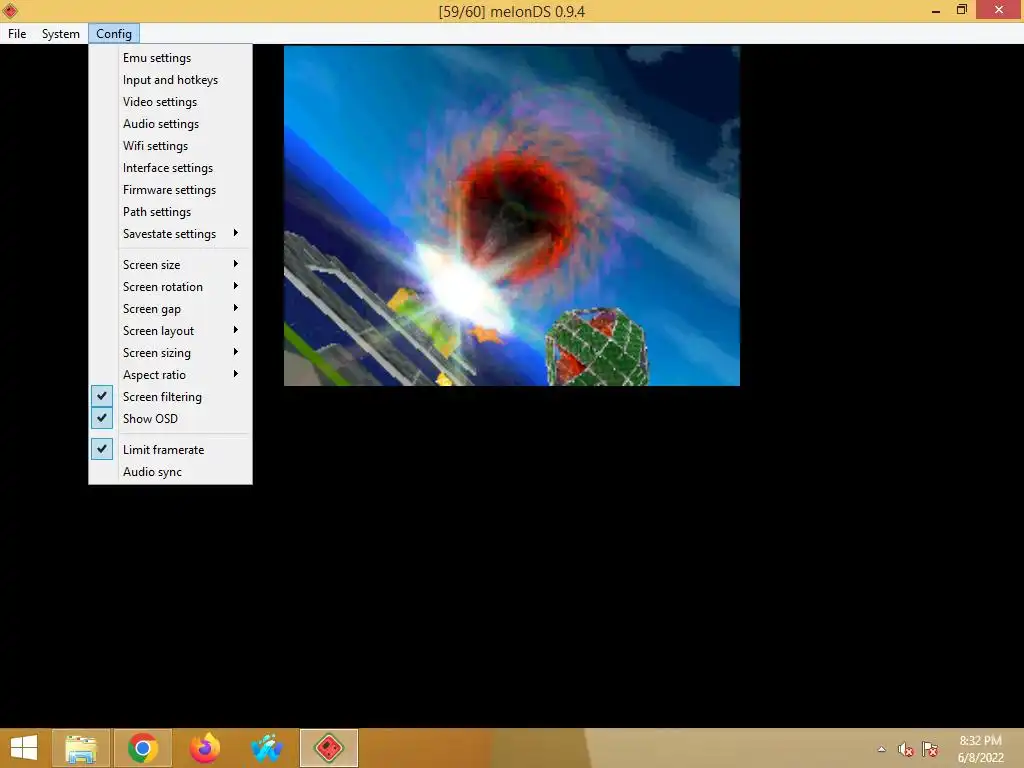Click the taskbar clock showing 8:32 PM
This screenshot has height=768, width=1024.
[x=980, y=749]
